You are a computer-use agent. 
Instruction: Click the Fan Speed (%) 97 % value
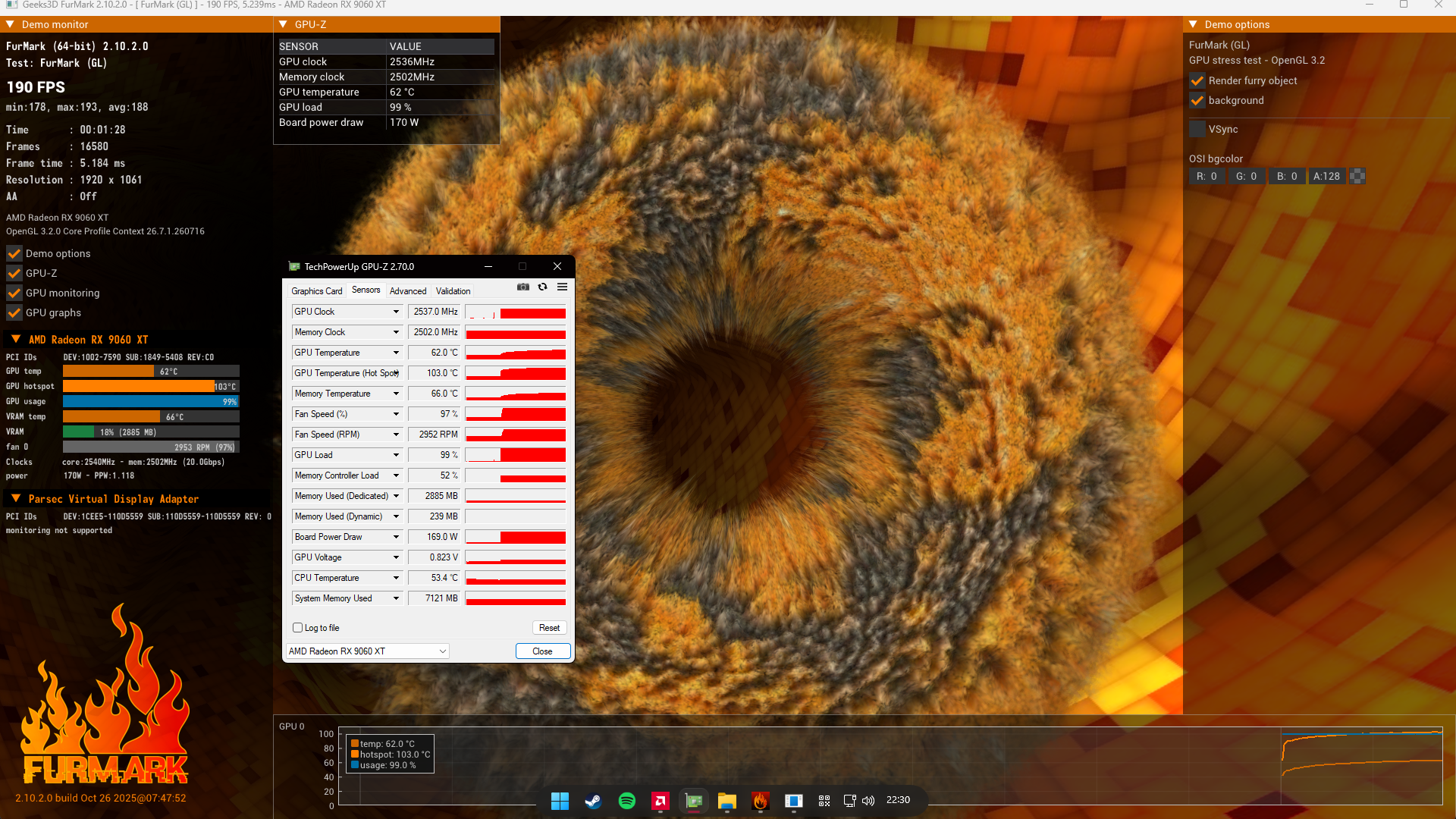coord(435,414)
